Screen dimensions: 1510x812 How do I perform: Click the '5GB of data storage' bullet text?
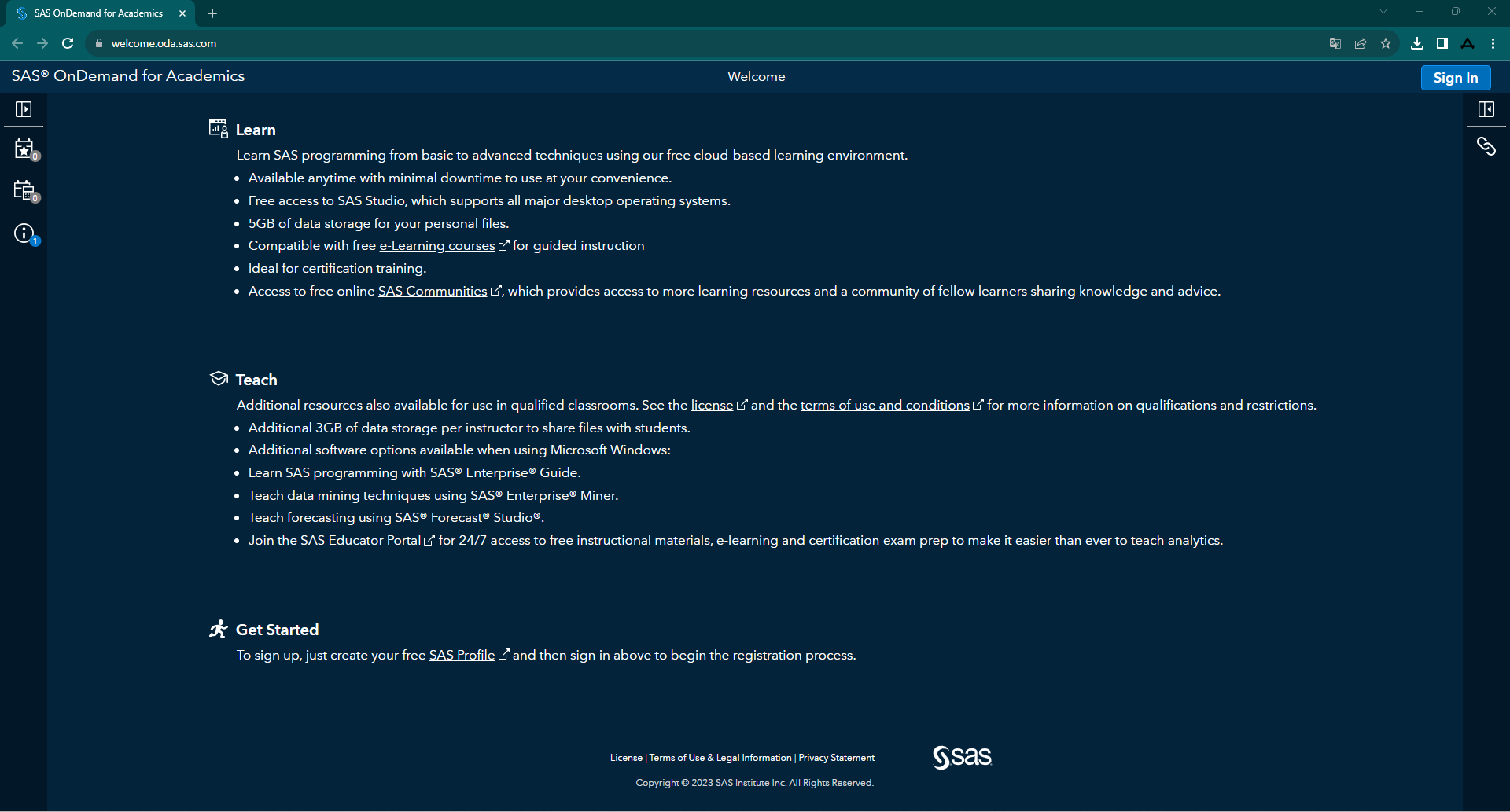click(378, 223)
